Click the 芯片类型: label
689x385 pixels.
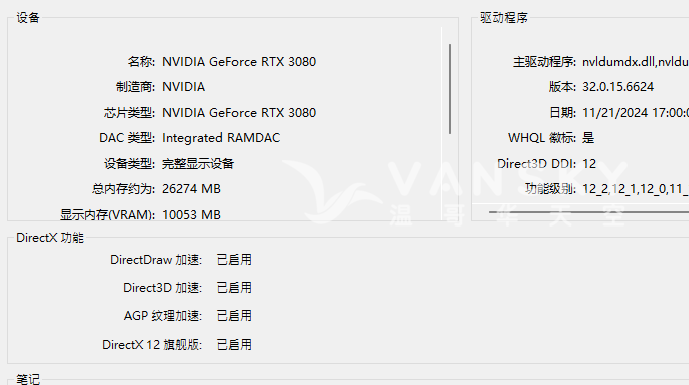click(x=129, y=113)
